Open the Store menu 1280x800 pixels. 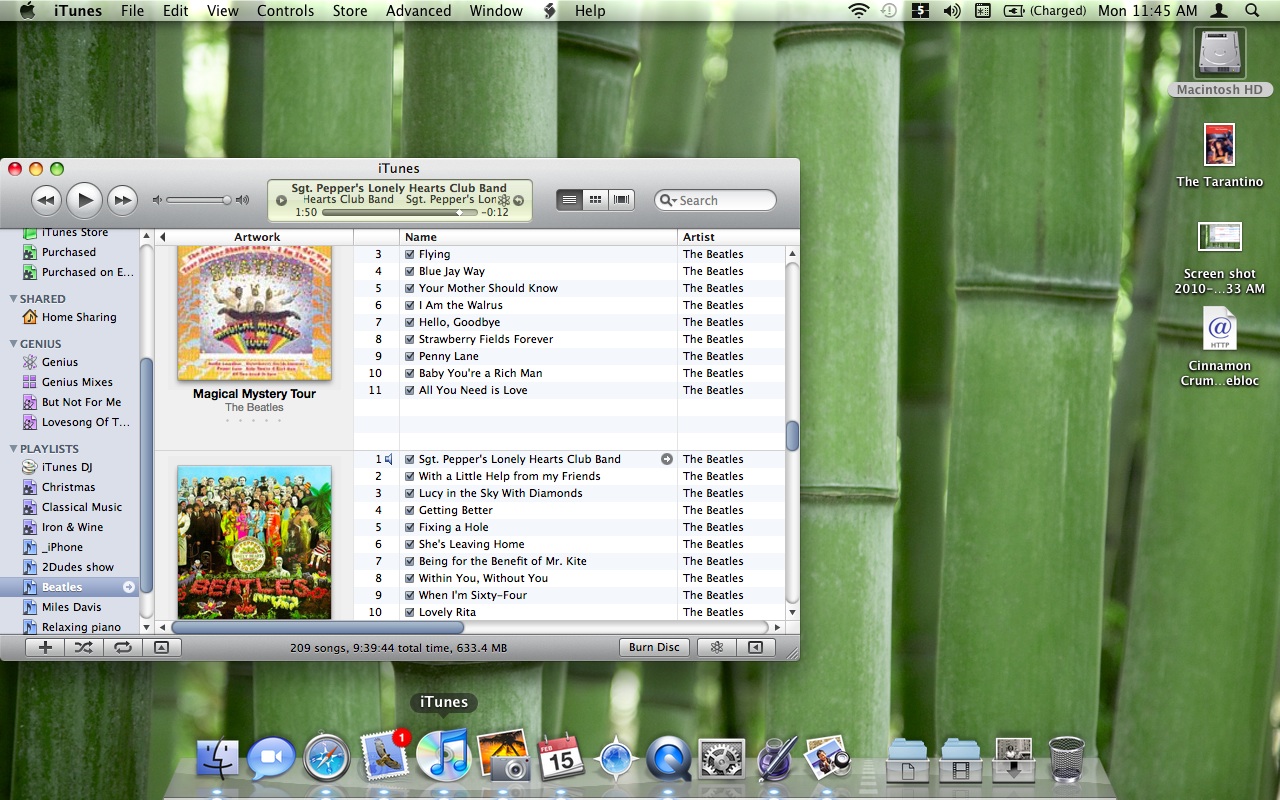[x=349, y=11]
